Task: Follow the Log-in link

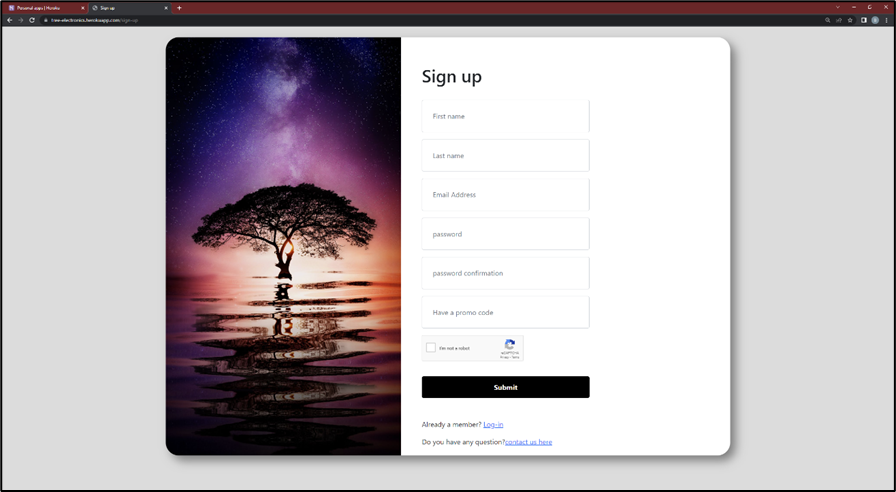Action: (493, 425)
